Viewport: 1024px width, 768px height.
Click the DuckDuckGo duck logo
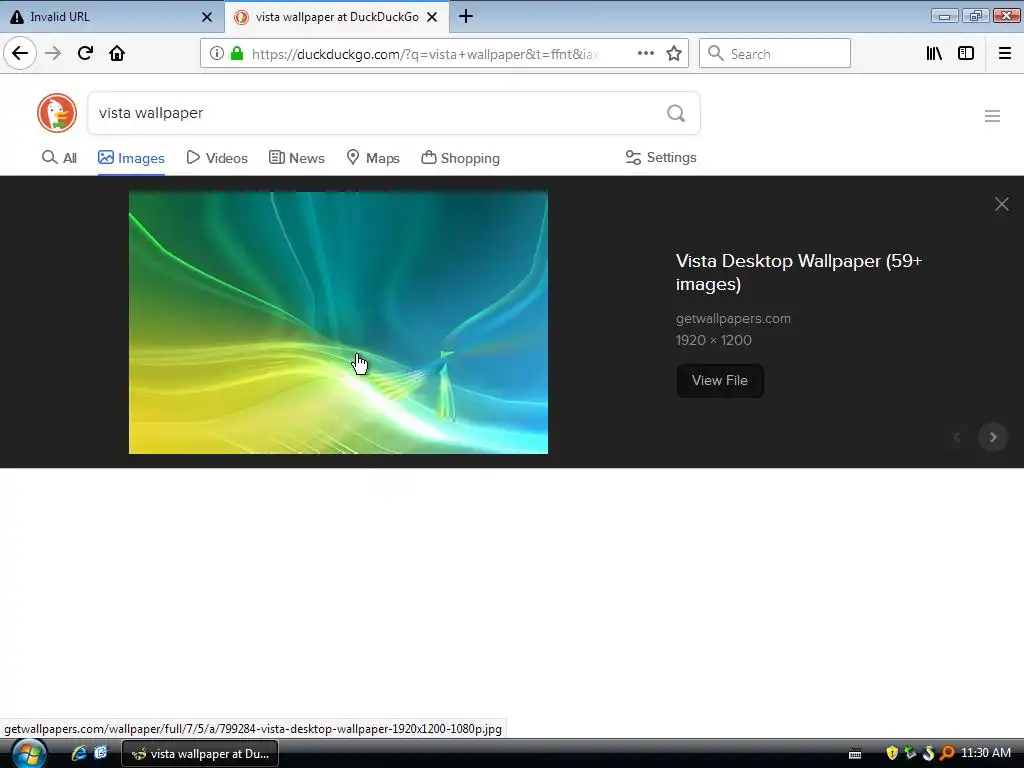57,113
